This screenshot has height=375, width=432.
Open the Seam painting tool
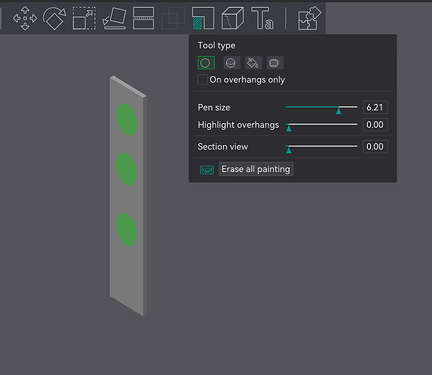coord(232,18)
